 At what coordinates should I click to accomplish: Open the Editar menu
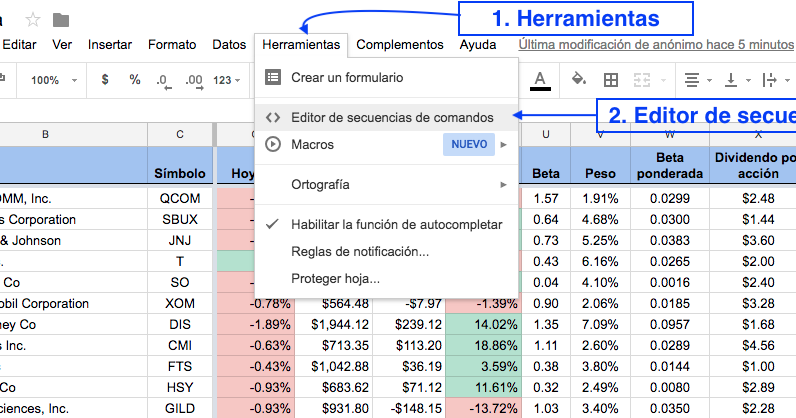click(x=19, y=45)
